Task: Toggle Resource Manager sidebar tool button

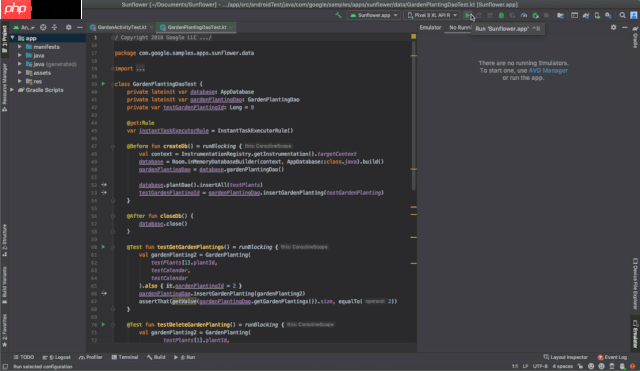Action: point(4,87)
